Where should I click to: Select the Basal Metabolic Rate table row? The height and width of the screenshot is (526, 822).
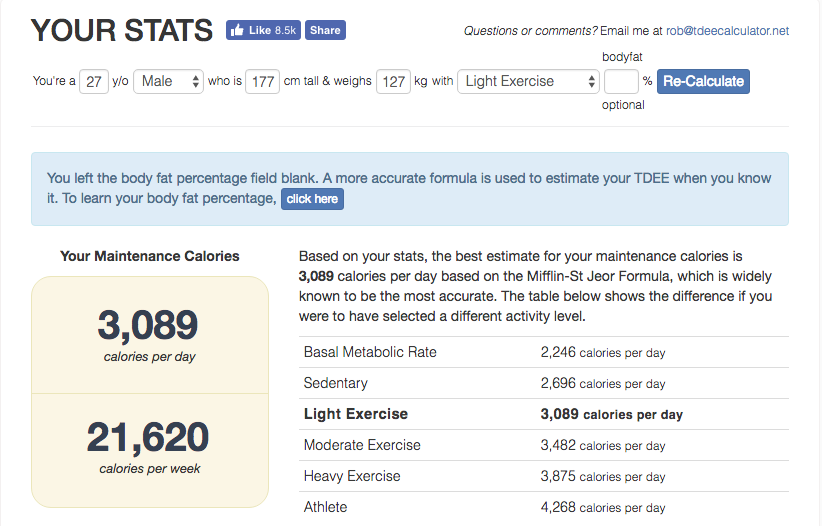click(x=543, y=352)
